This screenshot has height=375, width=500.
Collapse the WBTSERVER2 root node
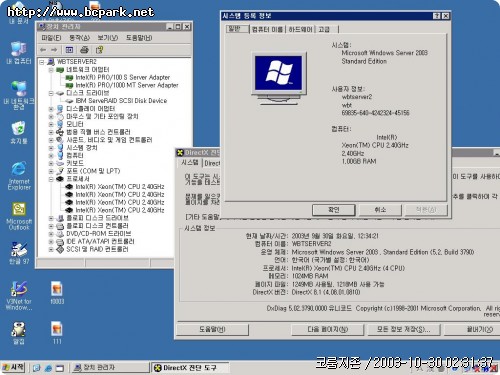click(x=42, y=62)
